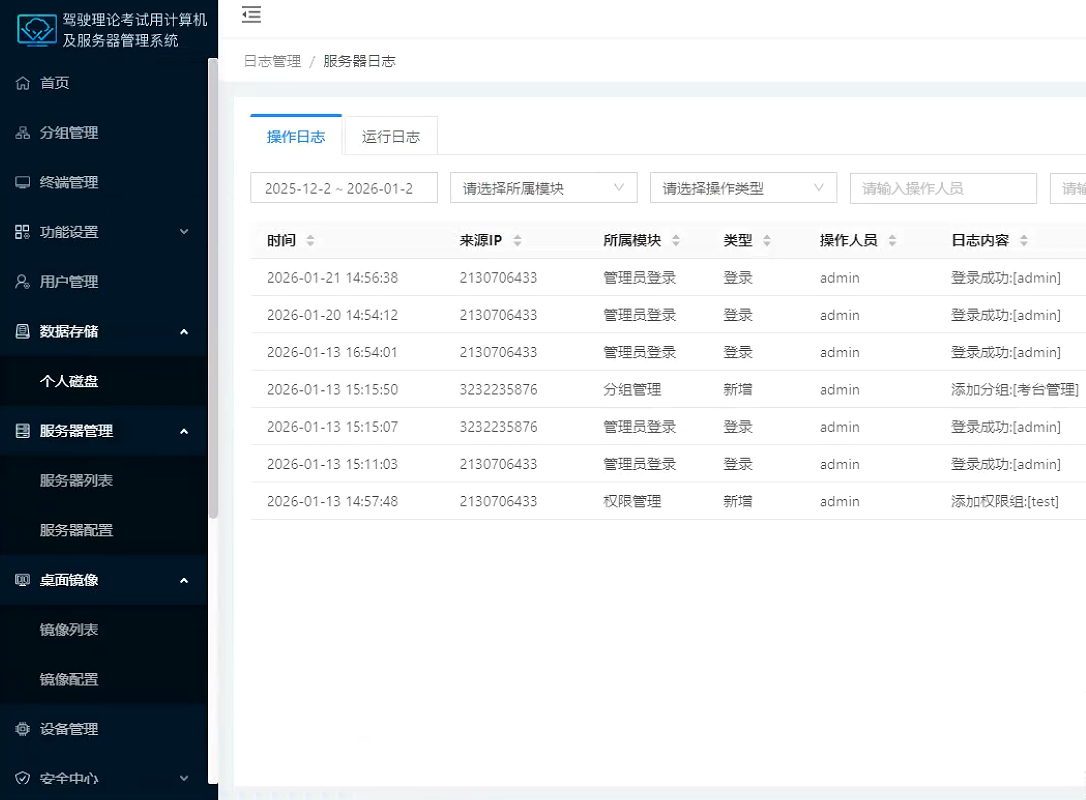Click the 分组管理 module cell

632,390
